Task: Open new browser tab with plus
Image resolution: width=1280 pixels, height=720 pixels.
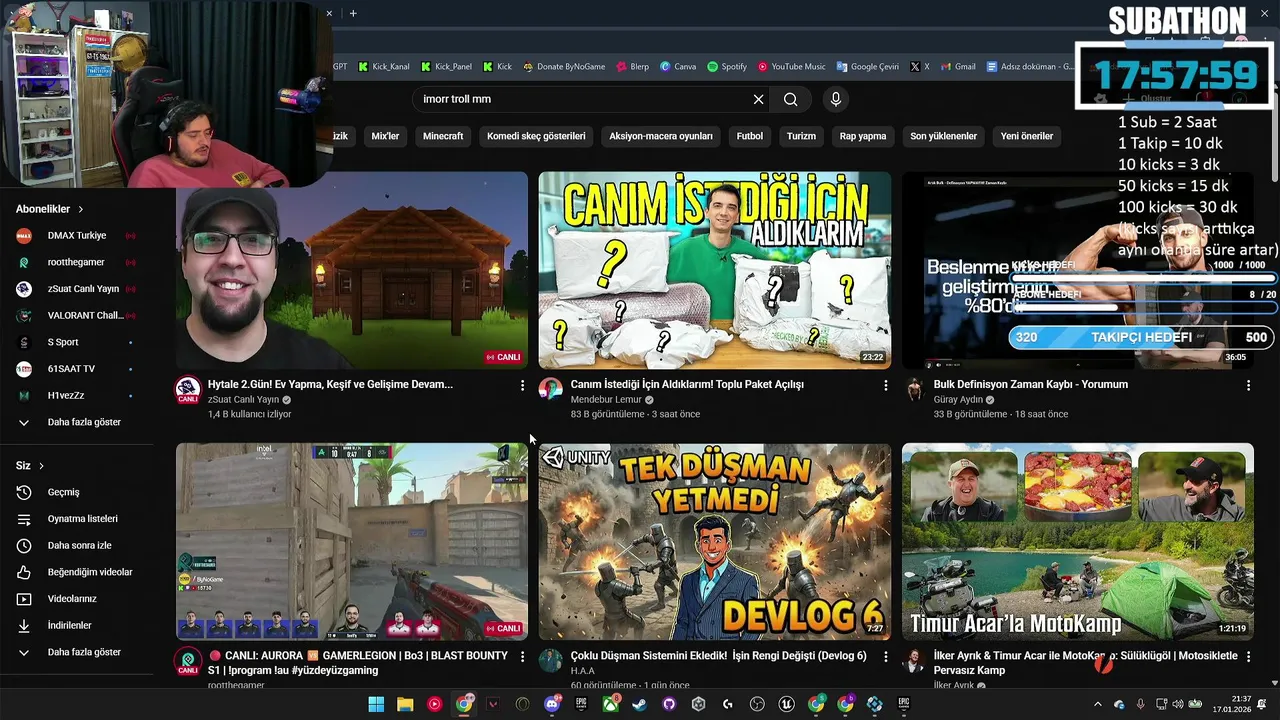Action: pos(353,13)
